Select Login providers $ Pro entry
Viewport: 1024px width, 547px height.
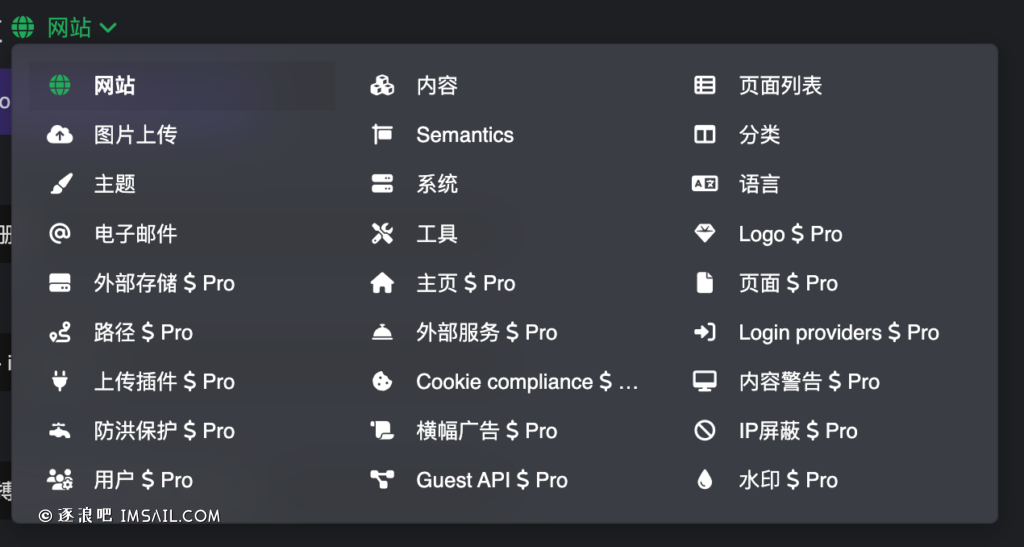[x=838, y=333]
